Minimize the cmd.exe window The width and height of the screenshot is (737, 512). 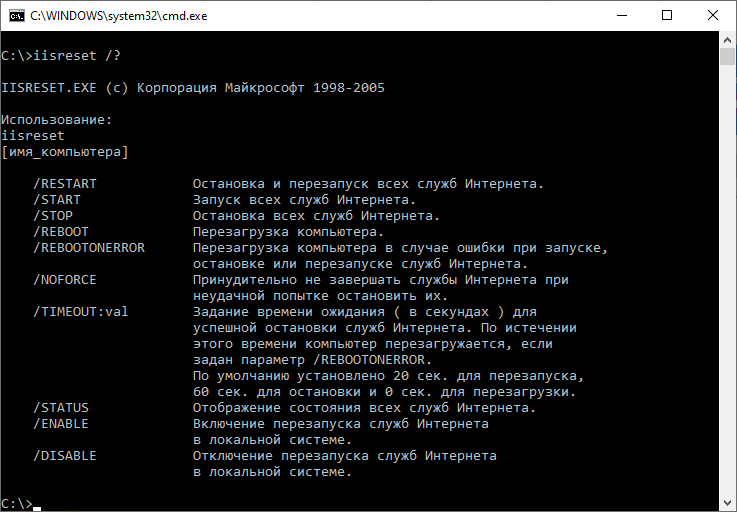tap(622, 16)
